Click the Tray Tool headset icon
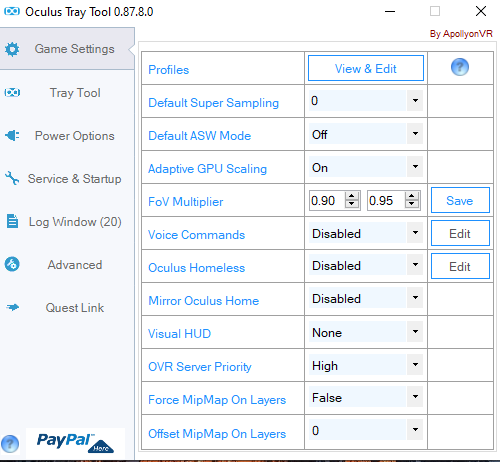 [12, 92]
